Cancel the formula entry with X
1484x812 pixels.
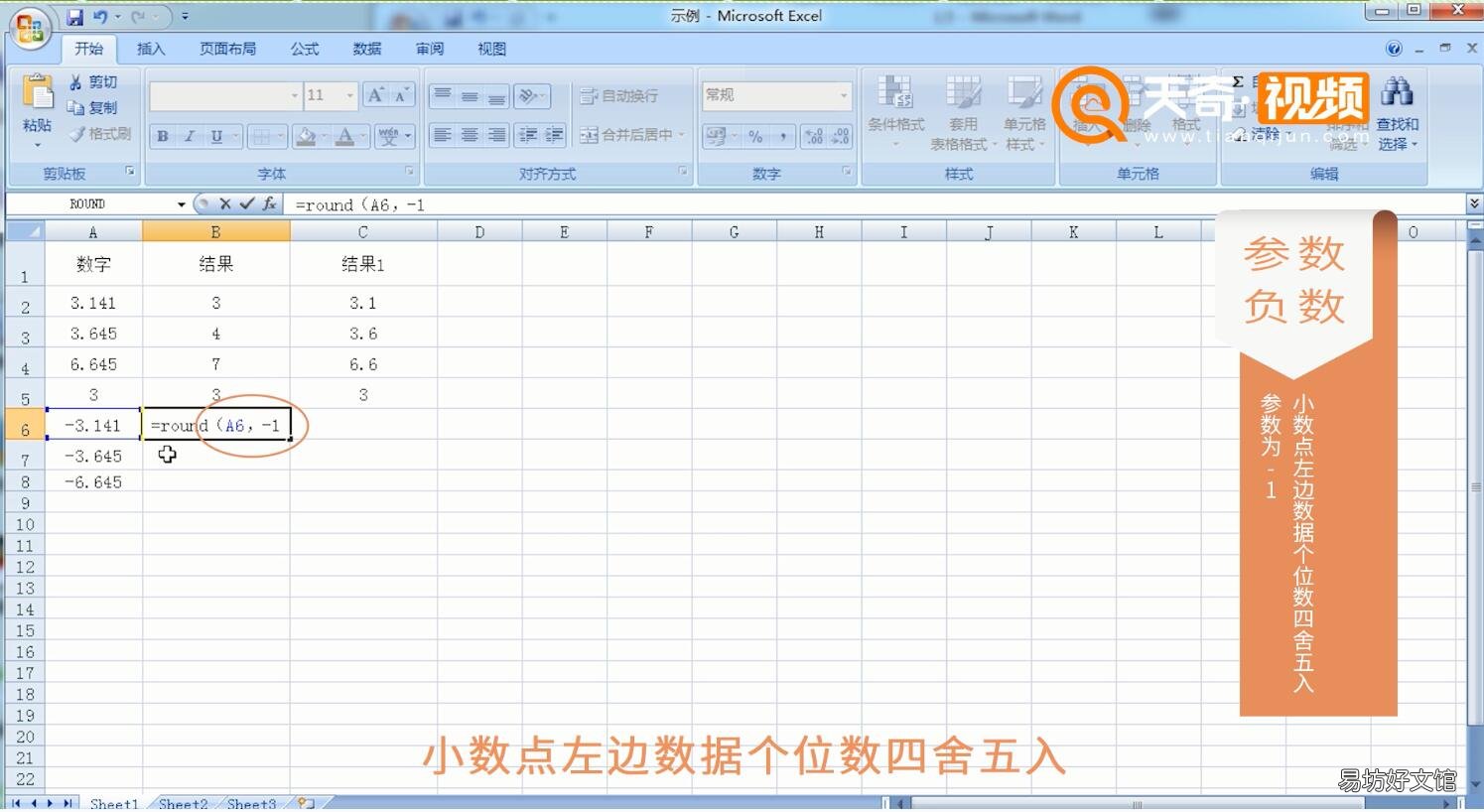click(x=225, y=203)
